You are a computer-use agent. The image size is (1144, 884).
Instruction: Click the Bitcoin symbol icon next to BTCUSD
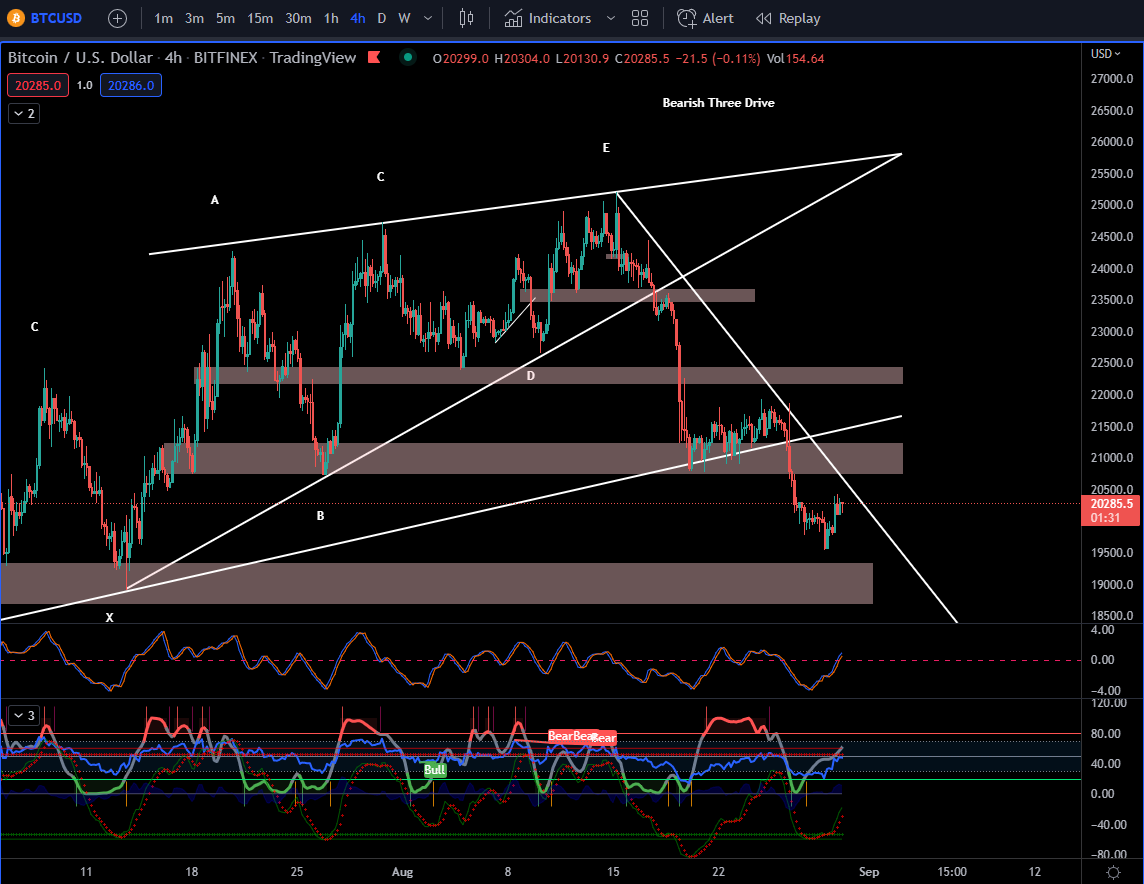click(x=16, y=18)
